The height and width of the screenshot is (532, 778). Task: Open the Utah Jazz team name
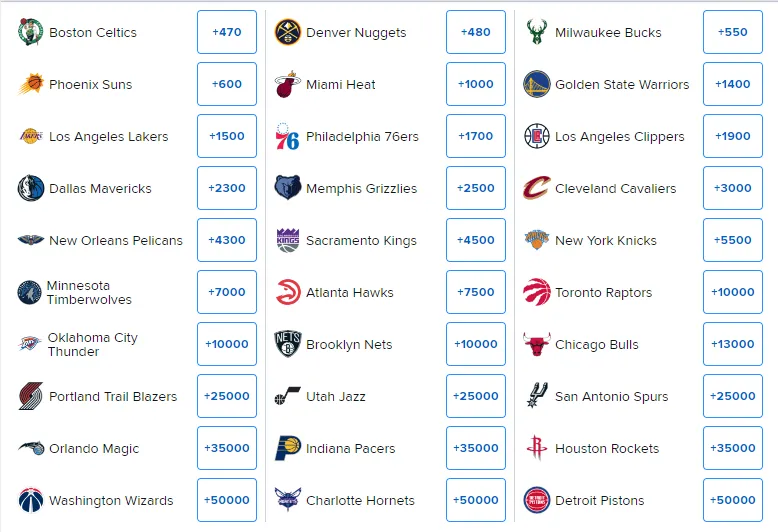pyautogui.click(x=336, y=397)
